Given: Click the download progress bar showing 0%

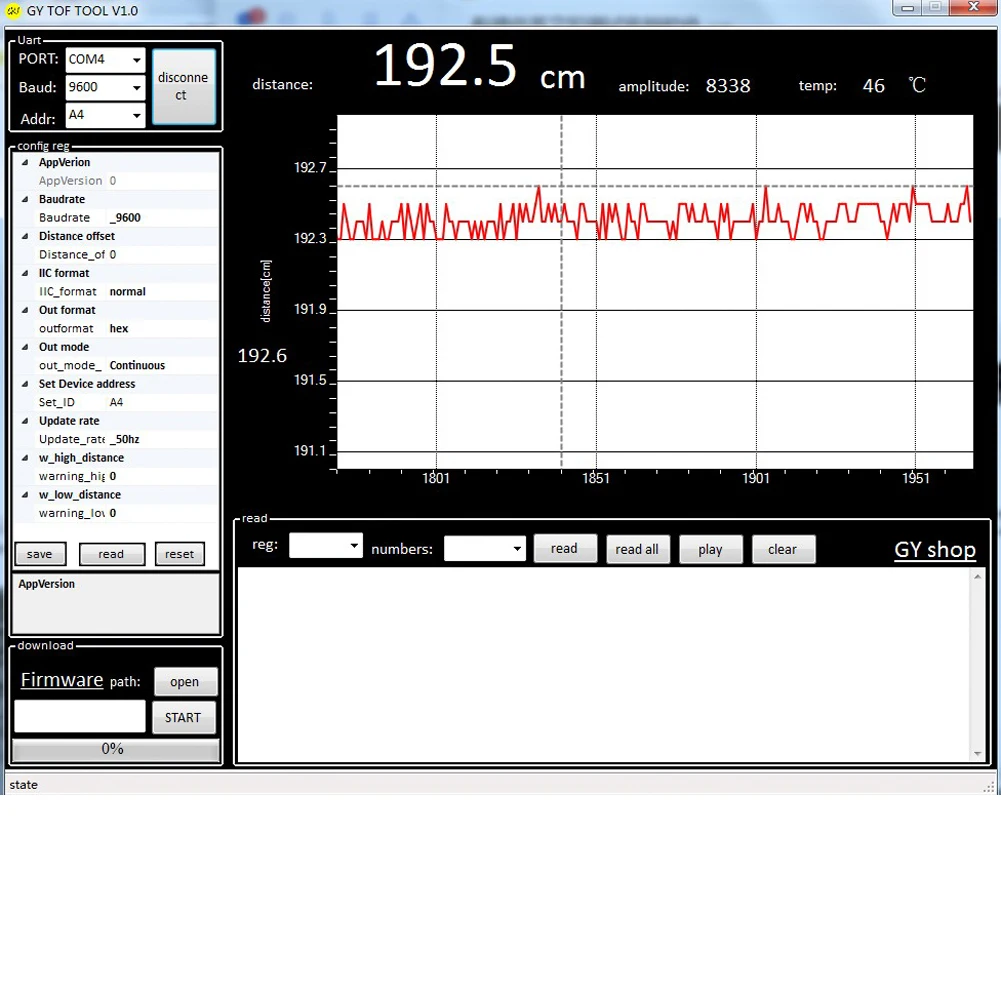Looking at the screenshot, I should click(114, 749).
